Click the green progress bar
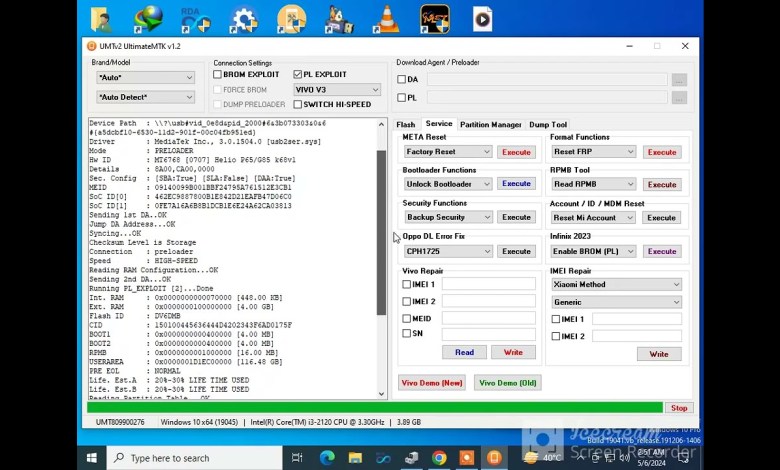The height and width of the screenshot is (470, 780). [374, 408]
